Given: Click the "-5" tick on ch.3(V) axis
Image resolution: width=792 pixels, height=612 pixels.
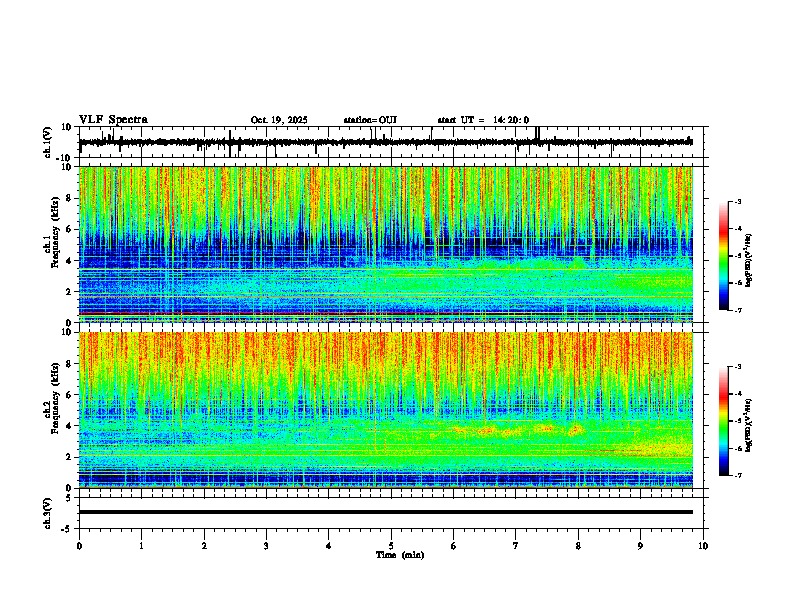Looking at the screenshot, I should point(67,529).
